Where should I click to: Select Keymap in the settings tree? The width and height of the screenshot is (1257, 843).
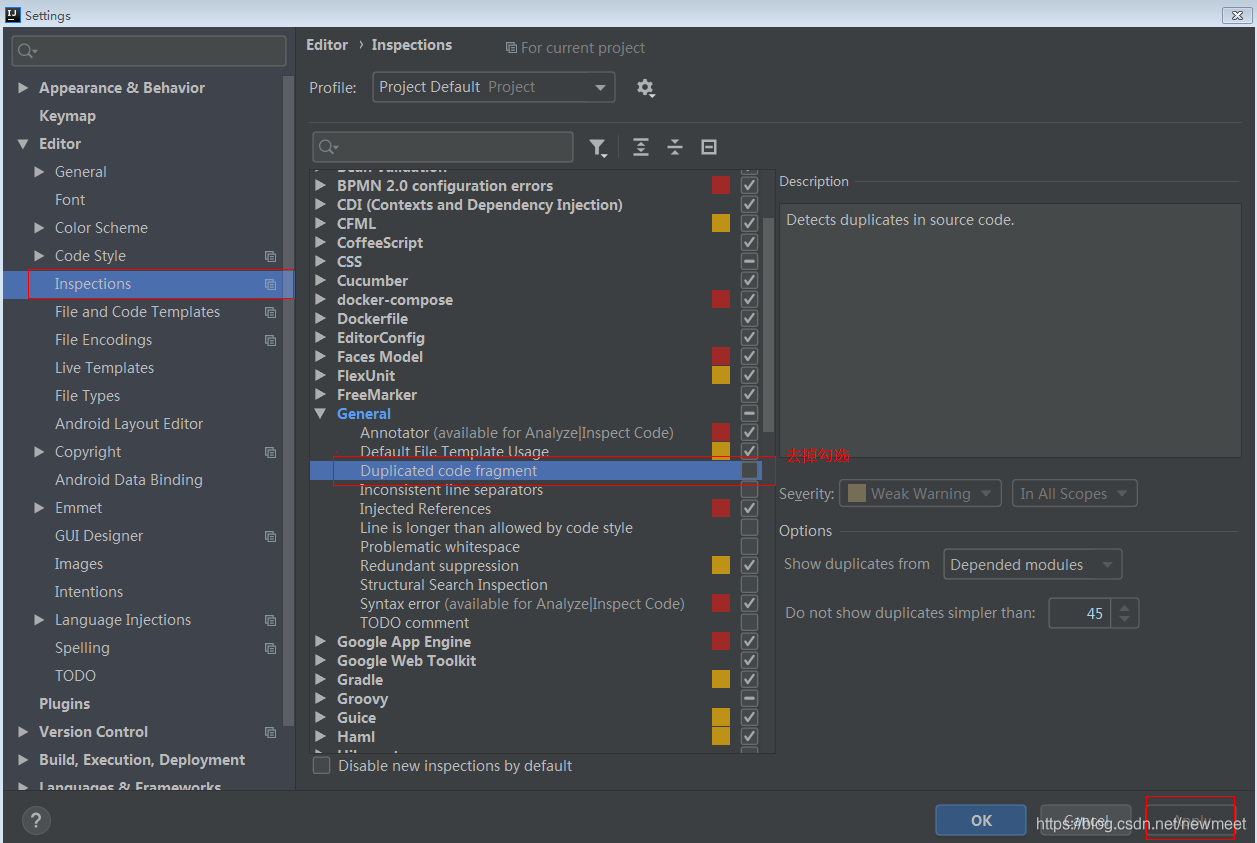point(67,116)
